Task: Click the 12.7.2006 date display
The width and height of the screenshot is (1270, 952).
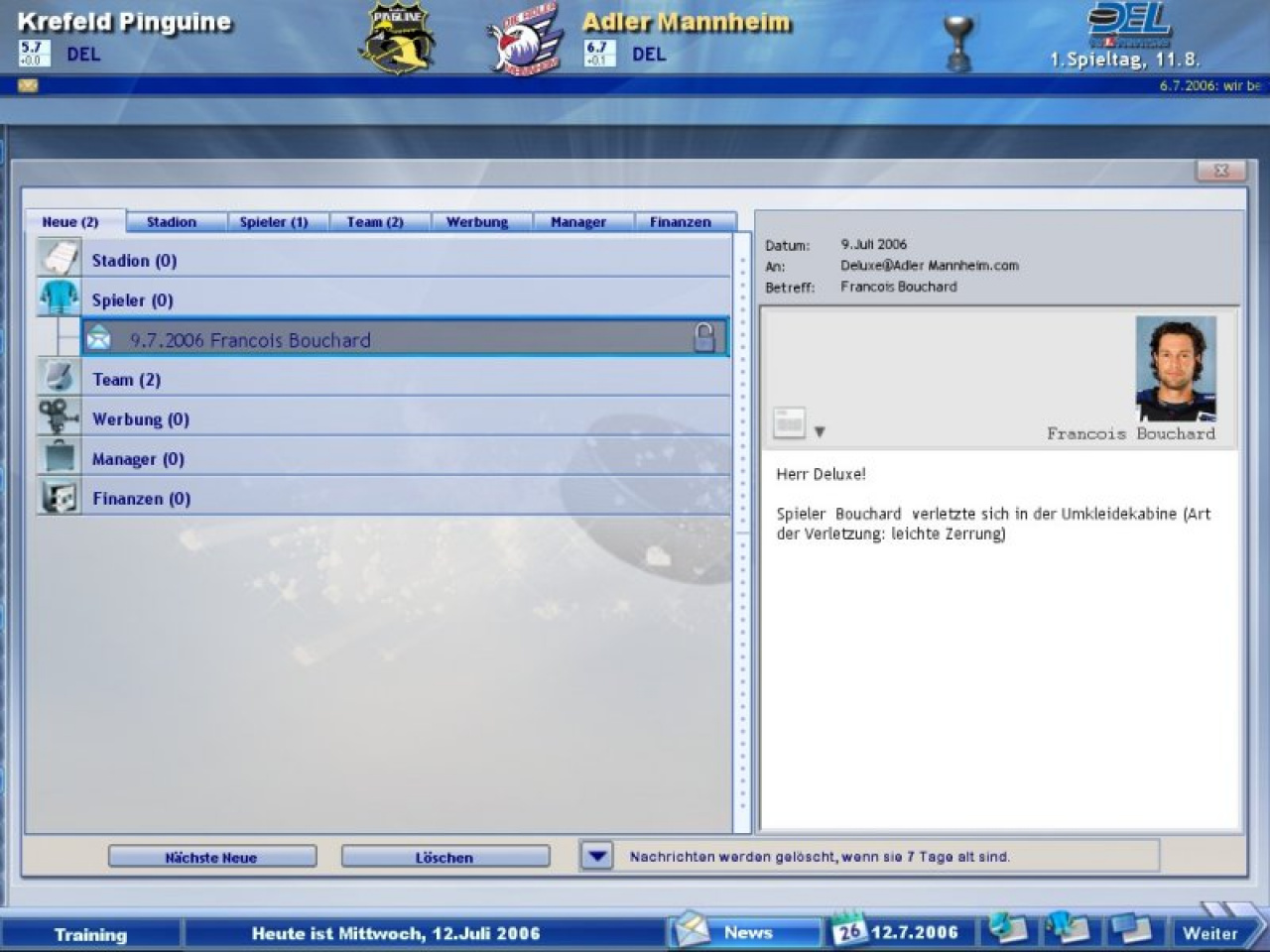Action: pos(914,931)
